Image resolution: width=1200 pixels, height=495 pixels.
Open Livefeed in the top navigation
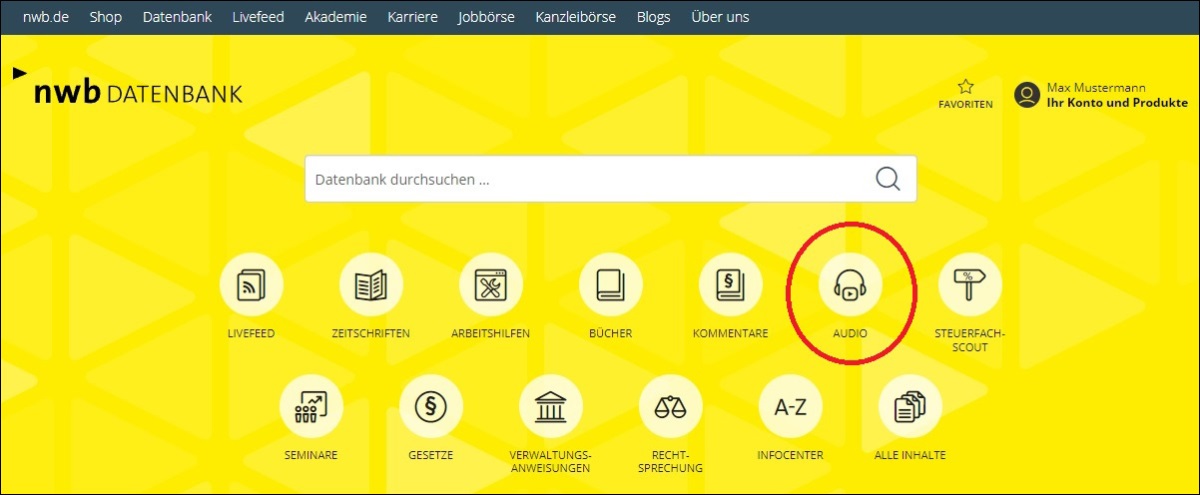click(x=259, y=17)
